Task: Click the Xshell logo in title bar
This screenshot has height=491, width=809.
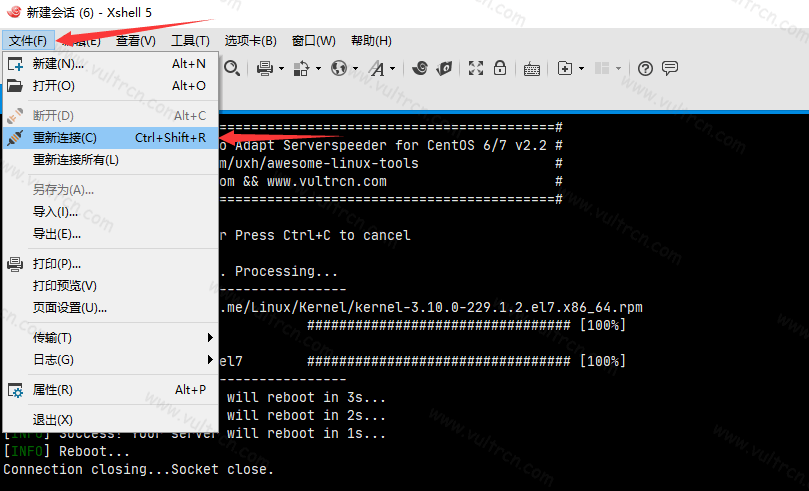Action: pyautogui.click(x=14, y=12)
